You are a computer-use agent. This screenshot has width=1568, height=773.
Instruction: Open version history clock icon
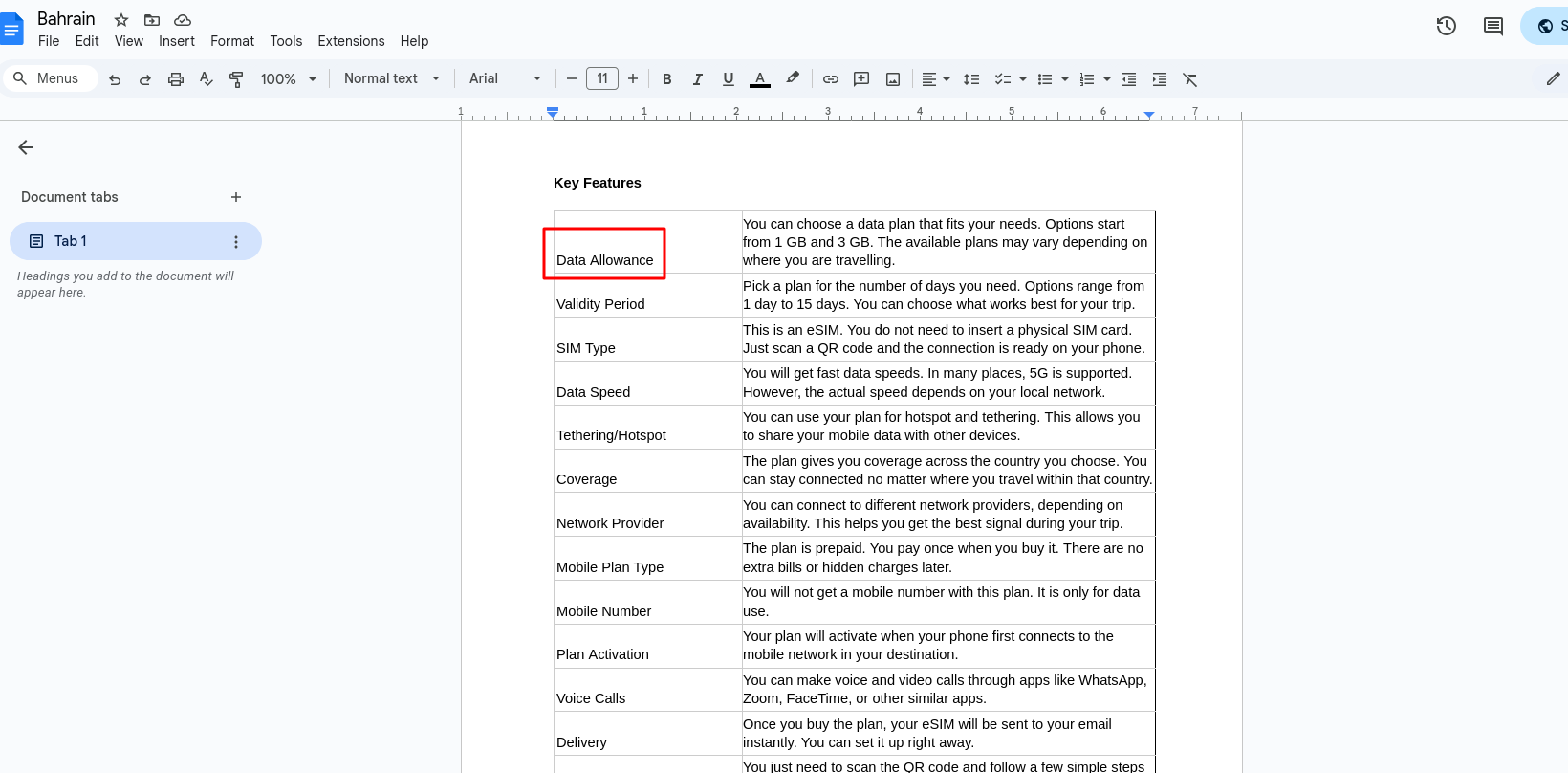(1446, 26)
